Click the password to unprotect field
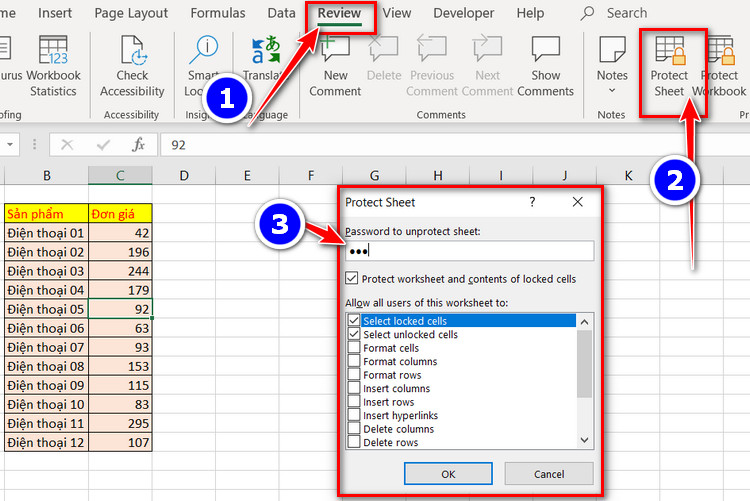The width and height of the screenshot is (750, 501). pyautogui.click(x=469, y=251)
